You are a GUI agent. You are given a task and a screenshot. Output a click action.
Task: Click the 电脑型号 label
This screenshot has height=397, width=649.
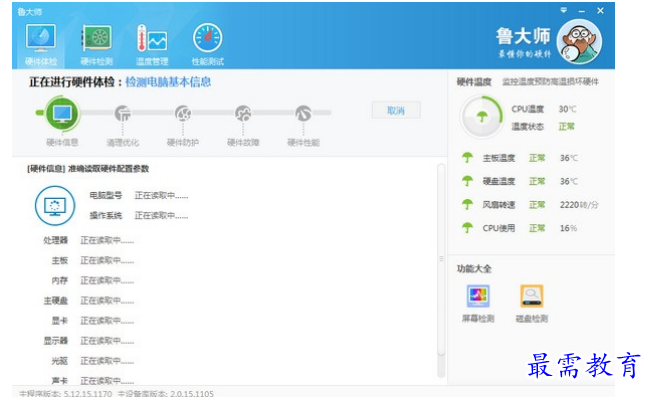(x=106, y=195)
